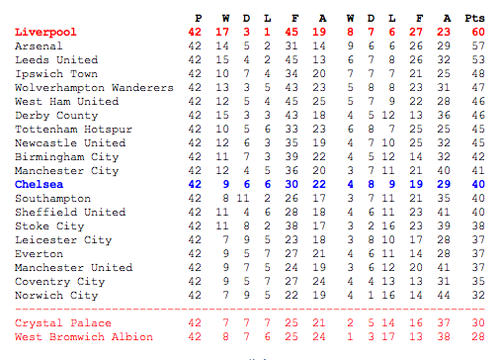Click the Derby County team name
The image size is (500, 360).
[57, 116]
